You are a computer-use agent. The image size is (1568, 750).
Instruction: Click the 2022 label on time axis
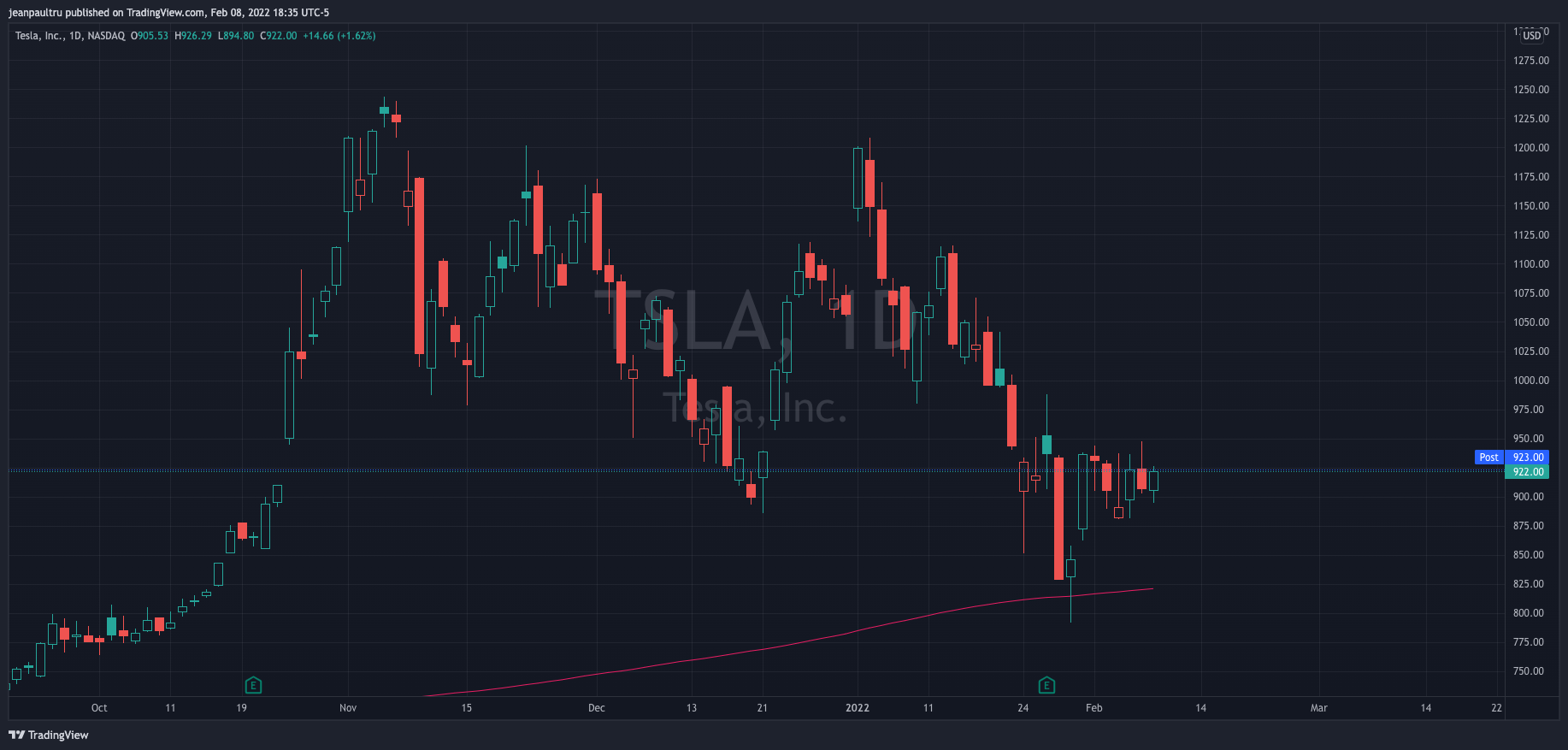tap(858, 708)
